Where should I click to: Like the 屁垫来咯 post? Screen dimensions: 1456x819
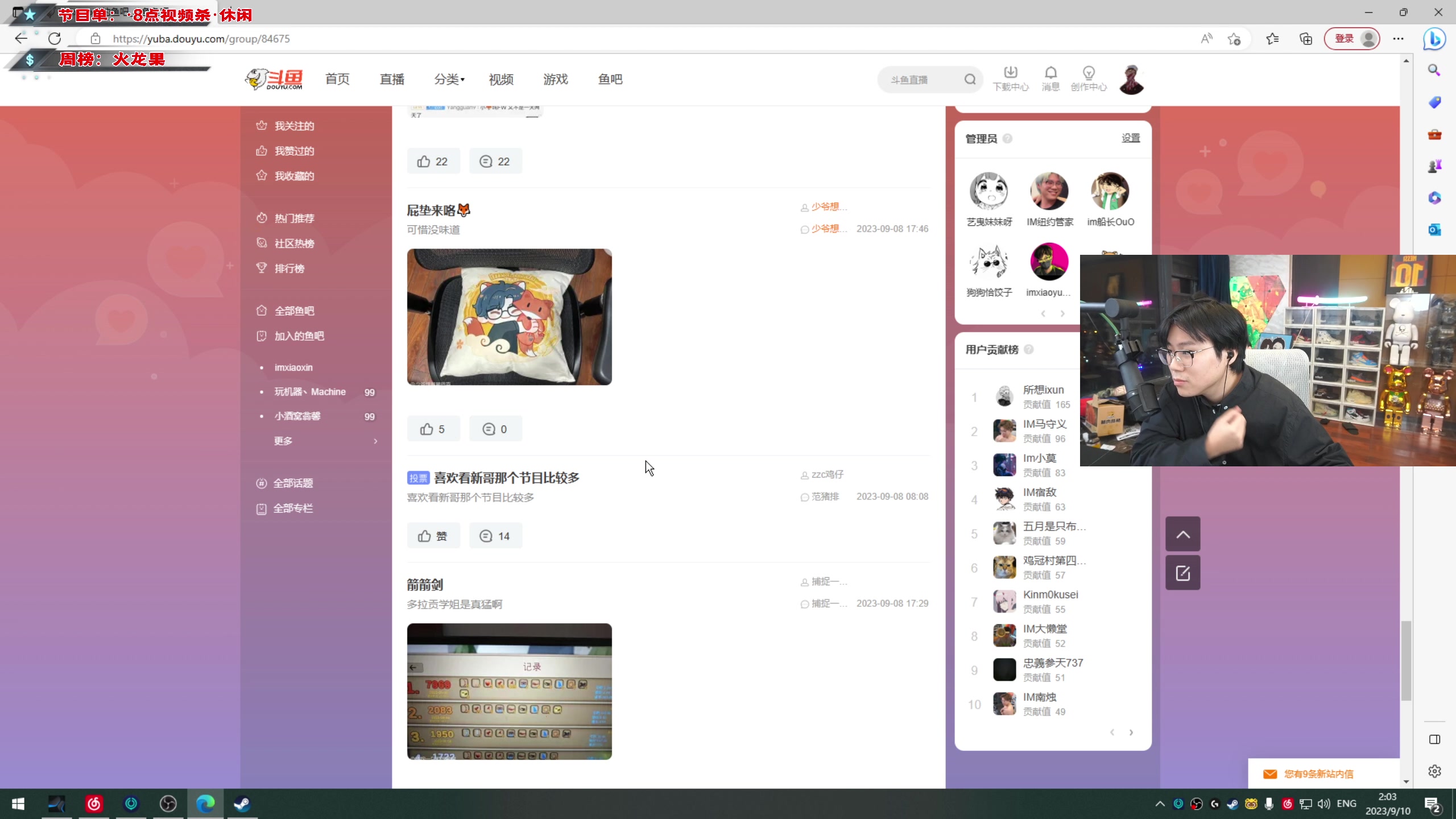coord(432,428)
